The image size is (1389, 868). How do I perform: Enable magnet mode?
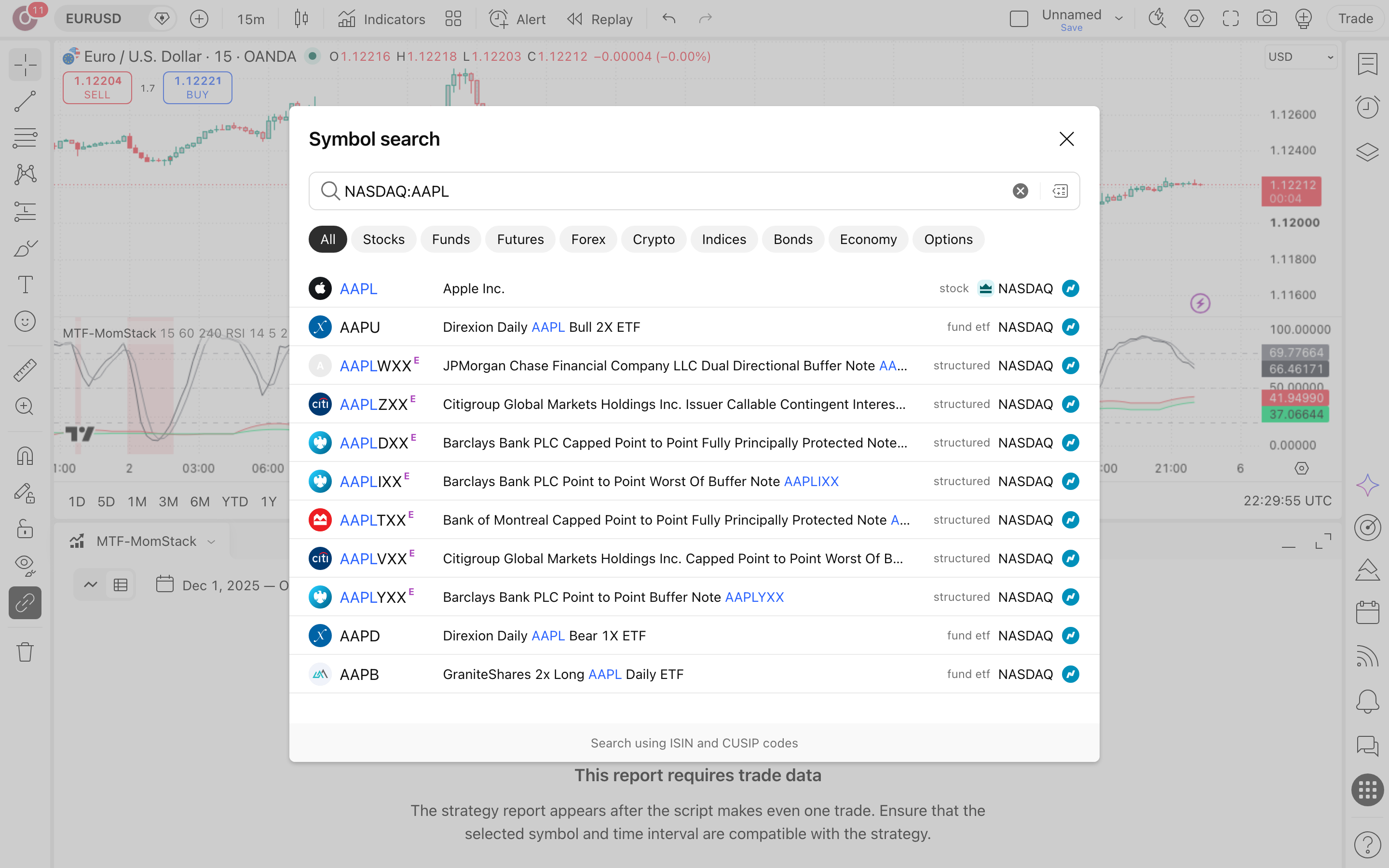point(25,456)
